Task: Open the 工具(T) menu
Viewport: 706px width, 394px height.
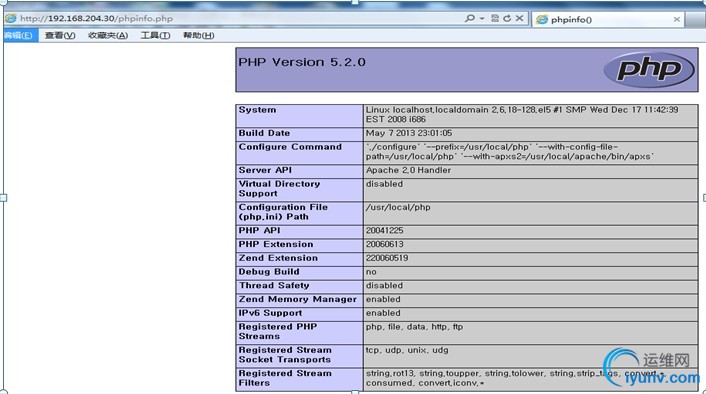Action: click(155, 35)
